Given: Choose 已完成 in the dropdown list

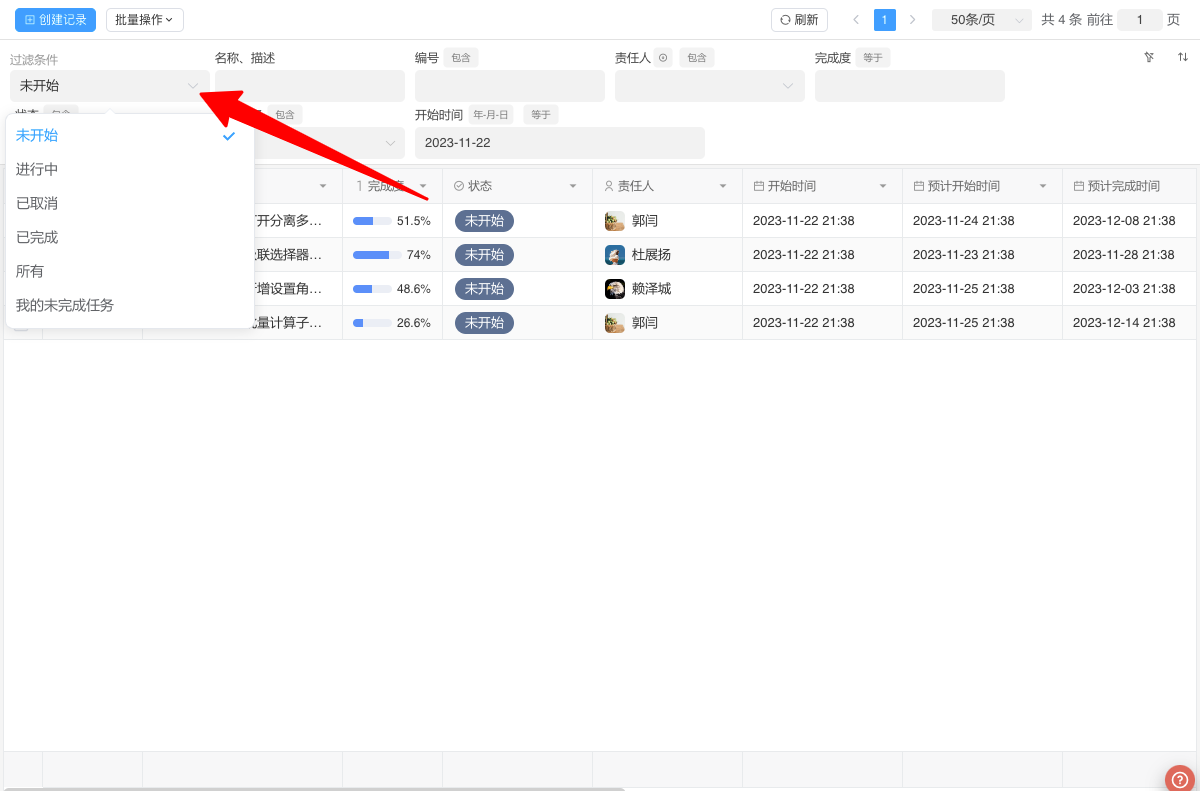Looking at the screenshot, I should click(37, 237).
